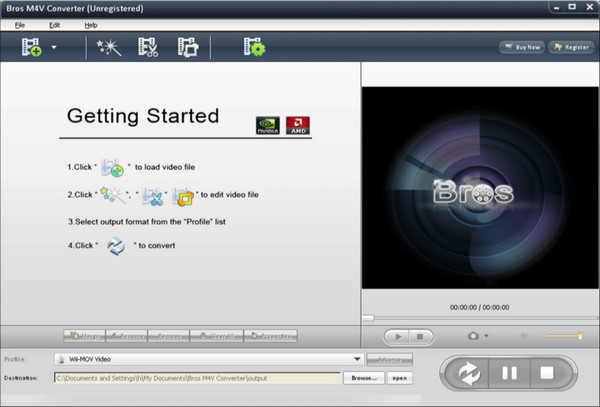Click the 00:00:00 / 00:00:00 time display
The image size is (600, 407).
(479, 308)
